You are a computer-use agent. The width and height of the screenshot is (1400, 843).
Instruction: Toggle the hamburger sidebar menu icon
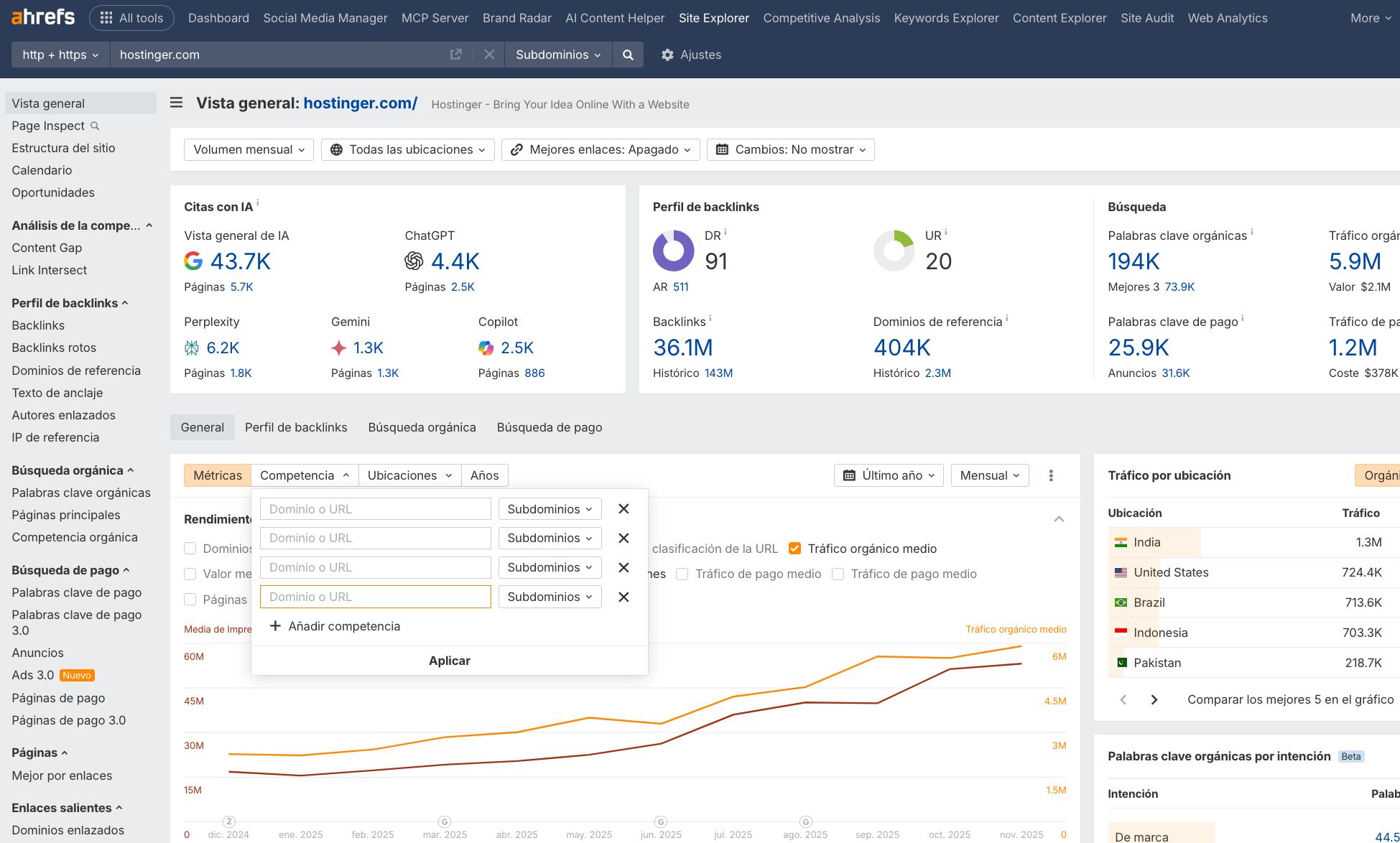[176, 103]
